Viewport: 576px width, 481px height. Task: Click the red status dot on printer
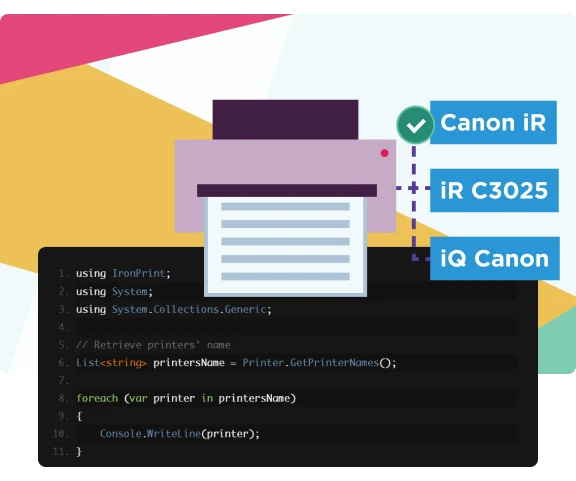click(385, 153)
